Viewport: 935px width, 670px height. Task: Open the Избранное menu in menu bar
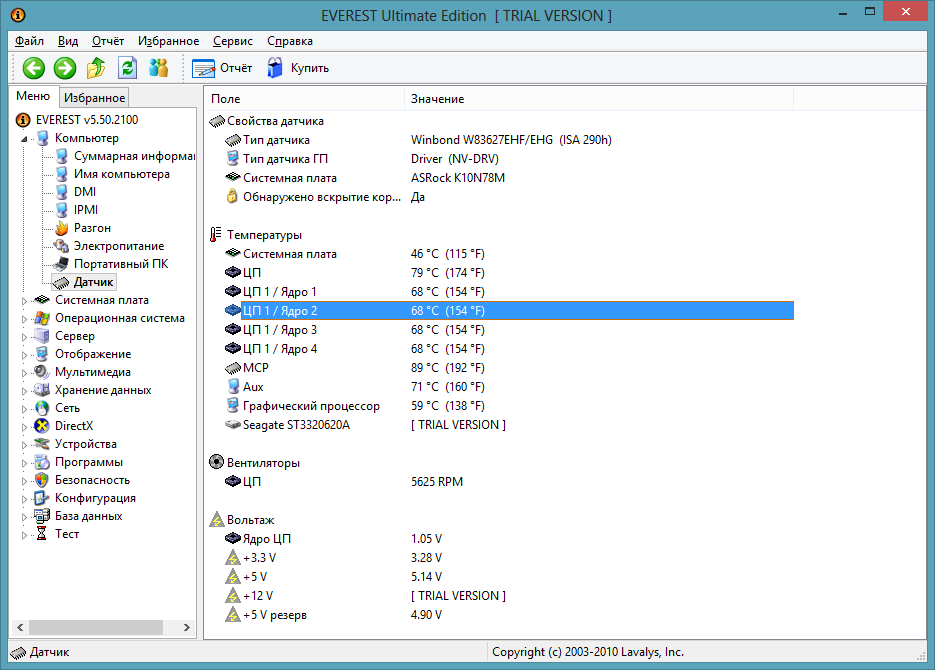169,41
